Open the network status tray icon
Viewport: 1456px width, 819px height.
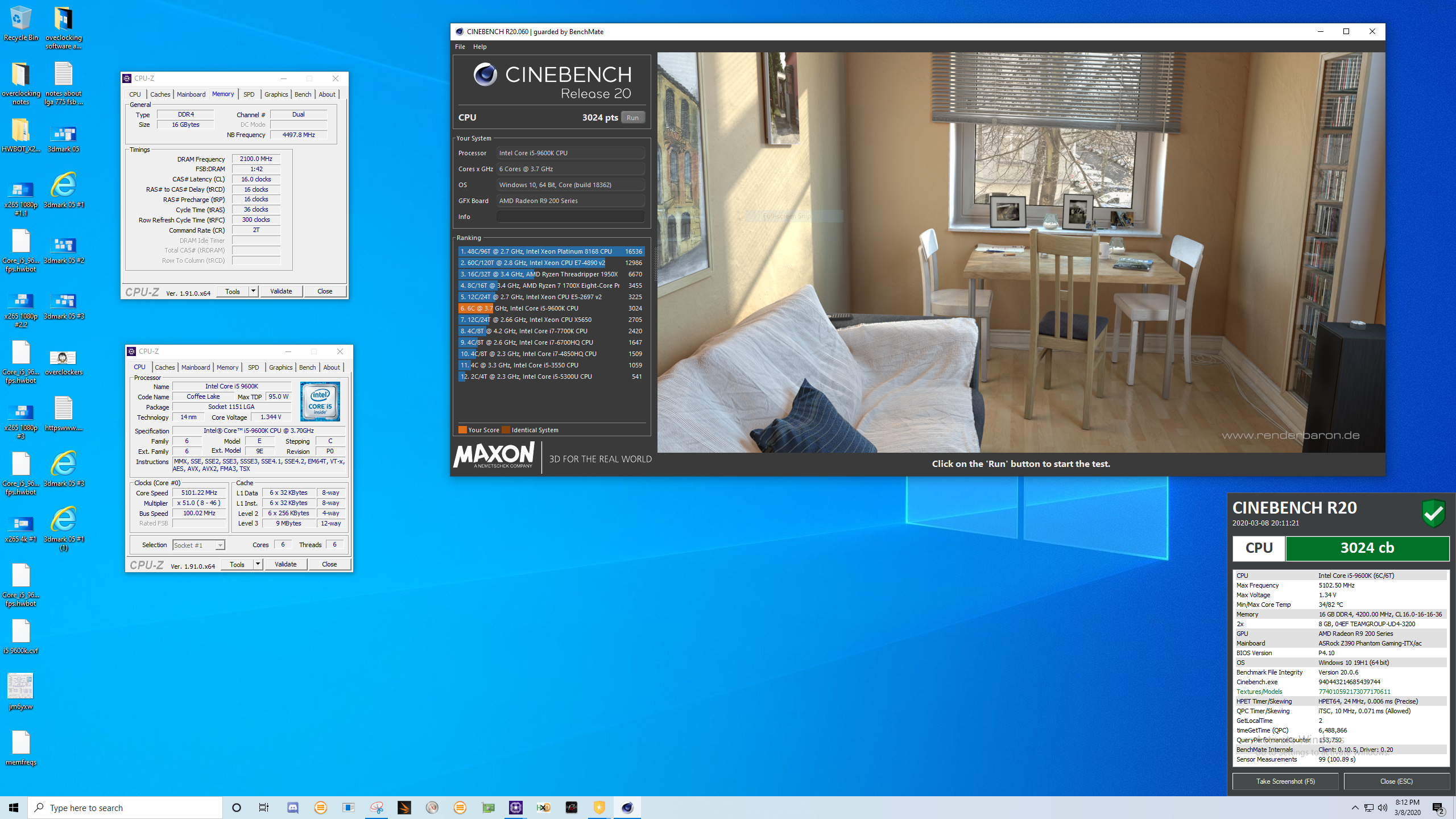click(1369, 808)
